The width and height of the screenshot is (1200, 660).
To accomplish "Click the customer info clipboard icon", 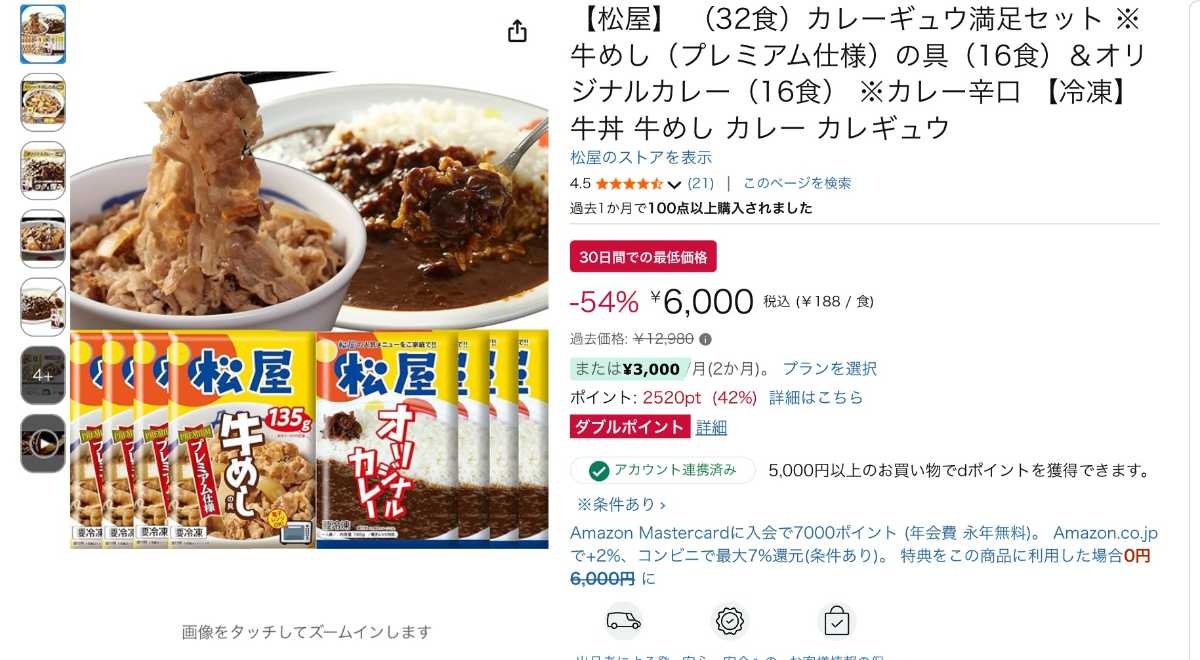I will pyautogui.click(x=836, y=621).
